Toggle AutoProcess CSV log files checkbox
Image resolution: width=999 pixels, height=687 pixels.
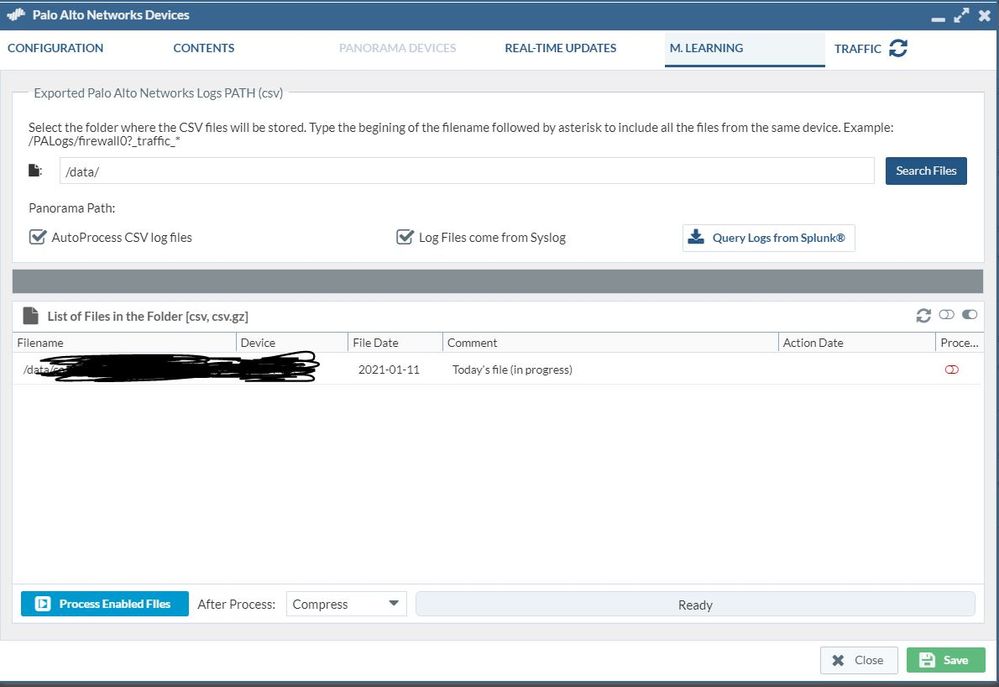[x=38, y=237]
